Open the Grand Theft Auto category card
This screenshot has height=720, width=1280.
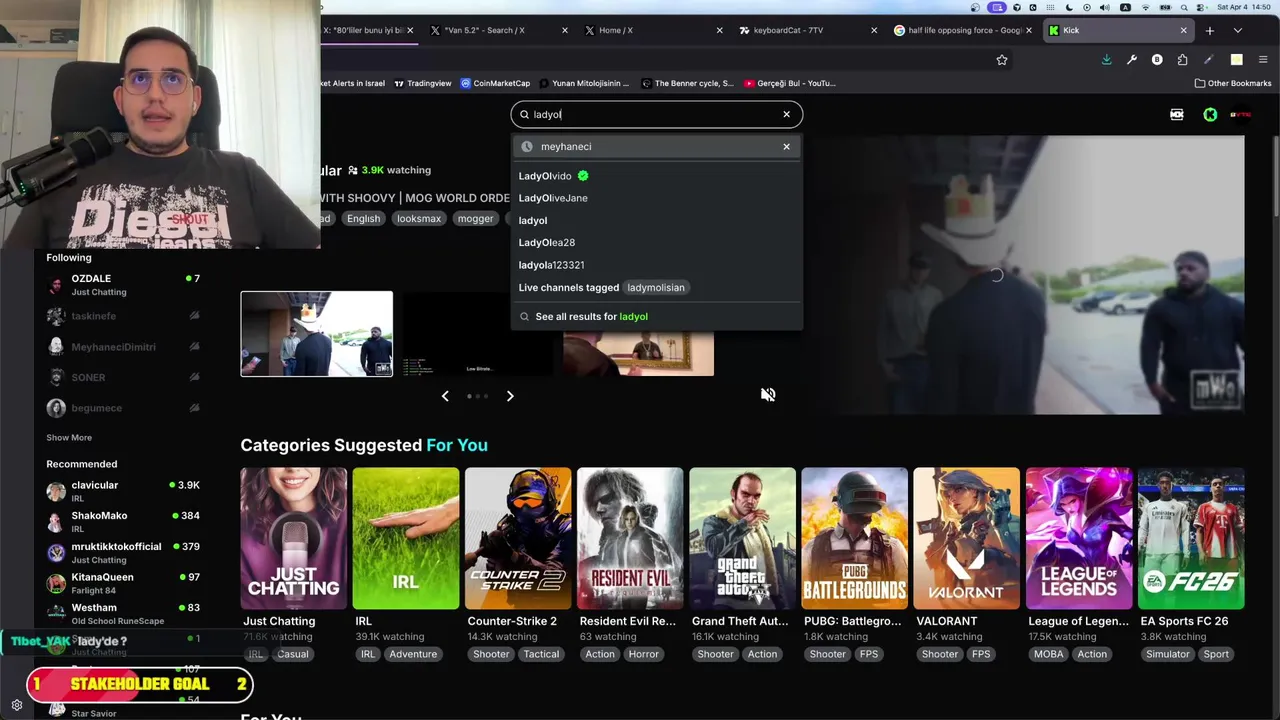[x=742, y=539]
